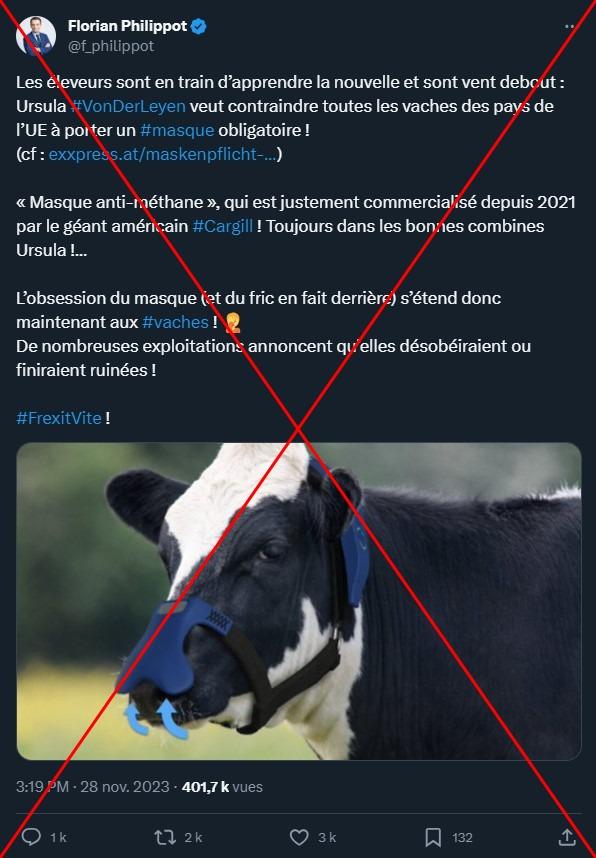Follow the exxpress.at/maskenpflicht link
Viewport: 596px width, 858px height.
click(162, 154)
